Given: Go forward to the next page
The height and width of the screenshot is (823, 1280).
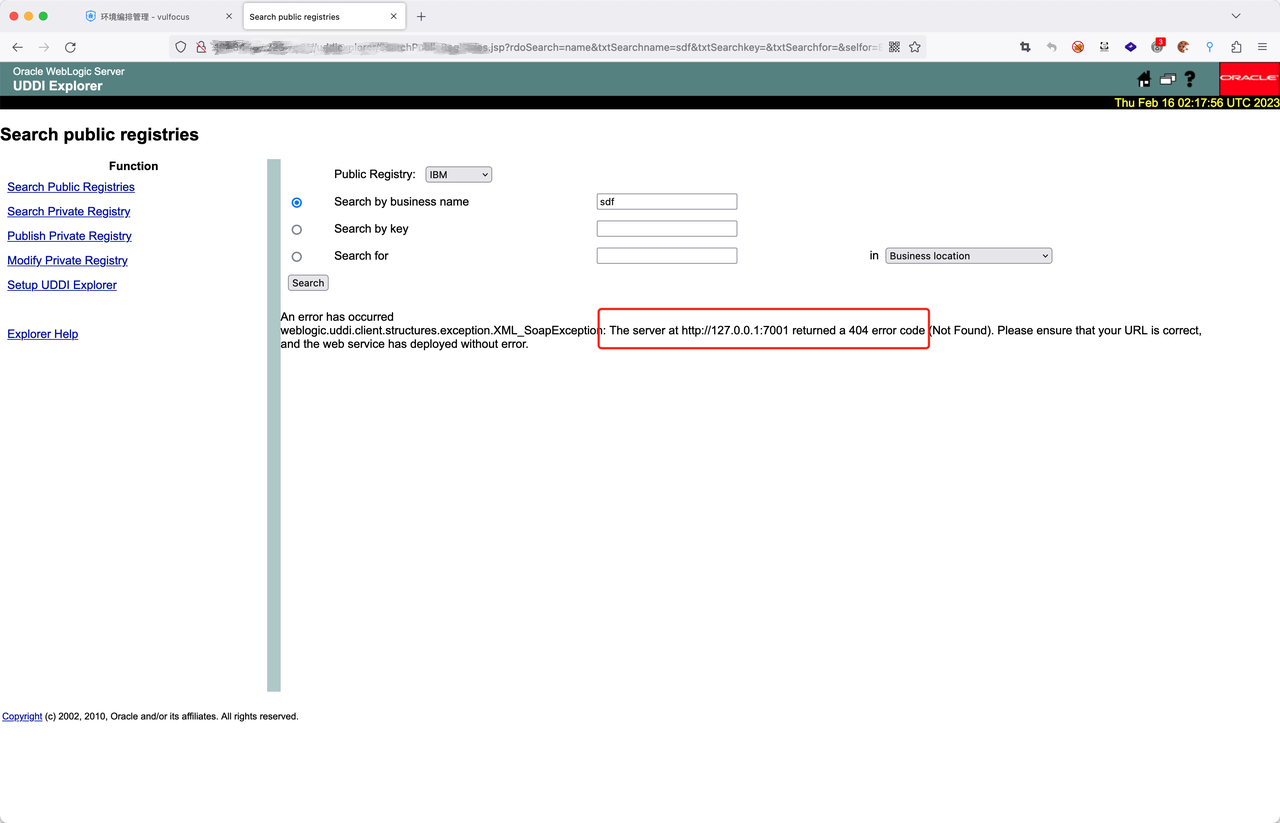Looking at the screenshot, I should (43, 47).
